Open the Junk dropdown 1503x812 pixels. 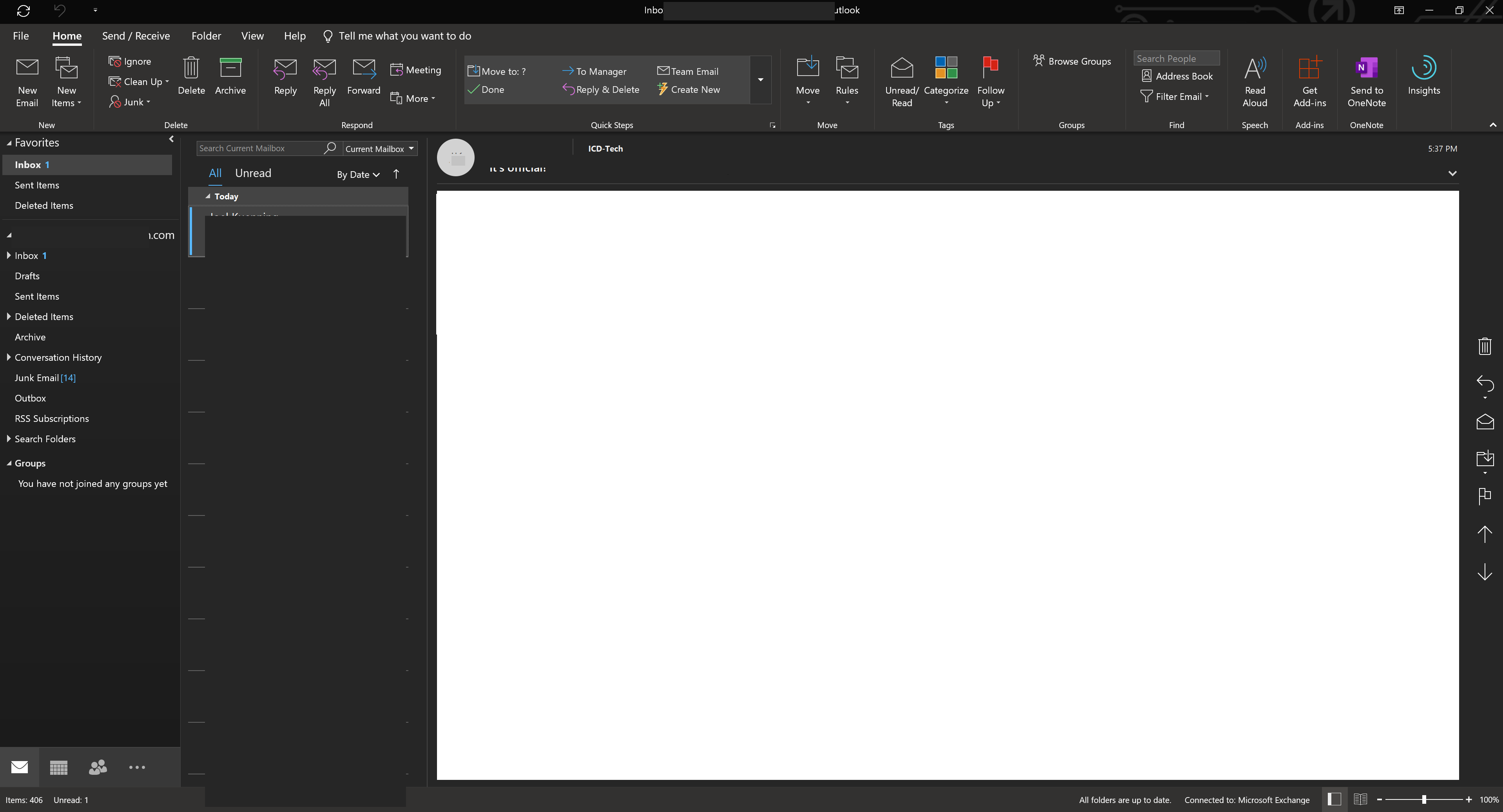point(130,102)
